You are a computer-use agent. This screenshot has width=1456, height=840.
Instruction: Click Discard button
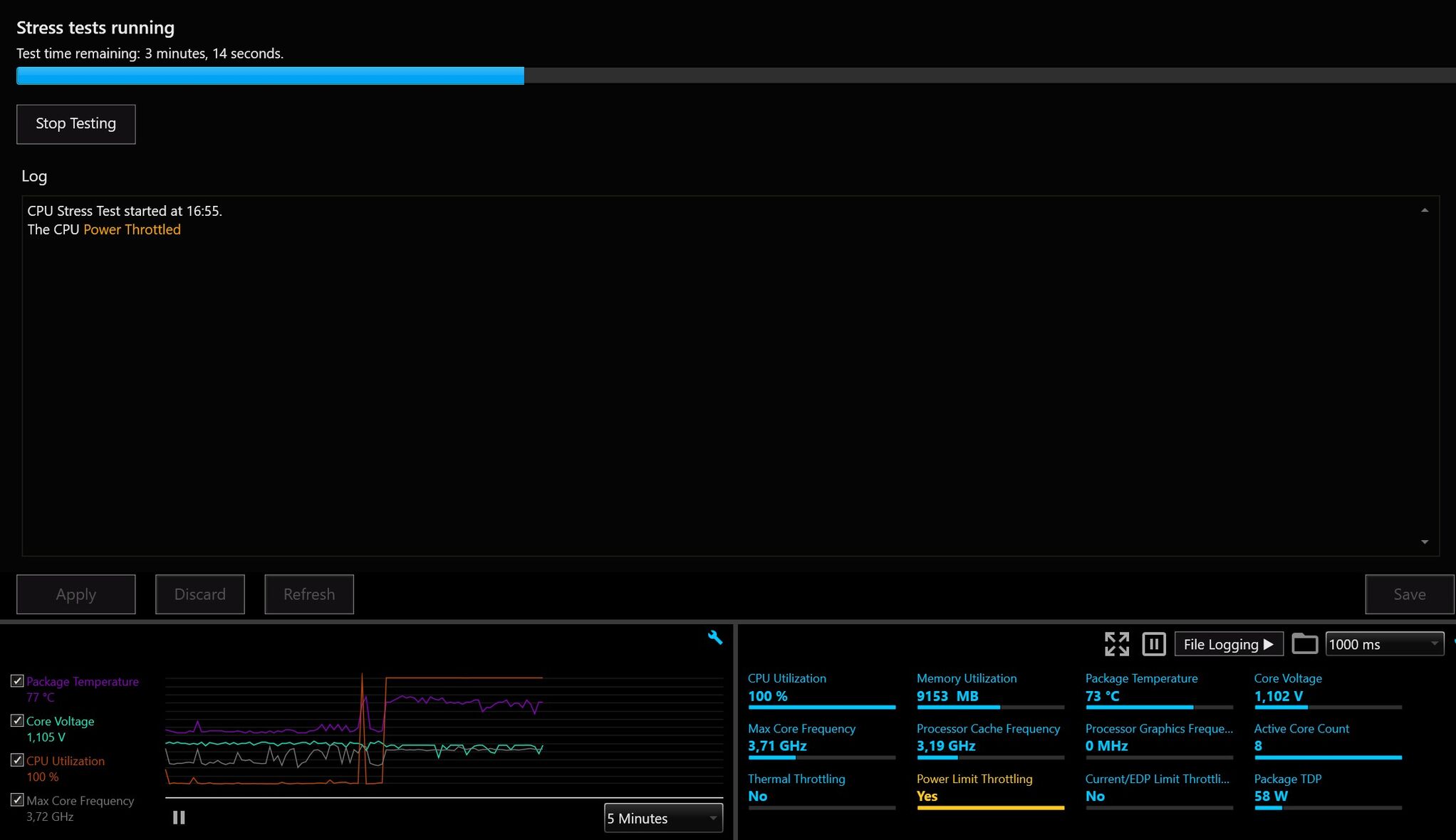pyautogui.click(x=199, y=594)
